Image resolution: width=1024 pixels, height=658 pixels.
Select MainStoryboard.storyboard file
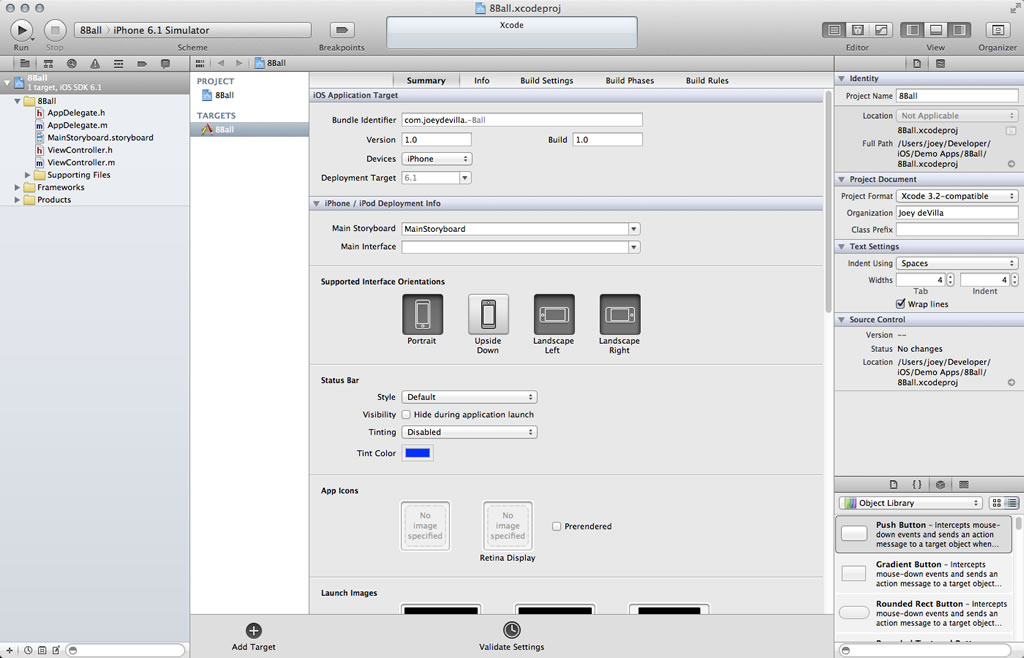pos(95,138)
